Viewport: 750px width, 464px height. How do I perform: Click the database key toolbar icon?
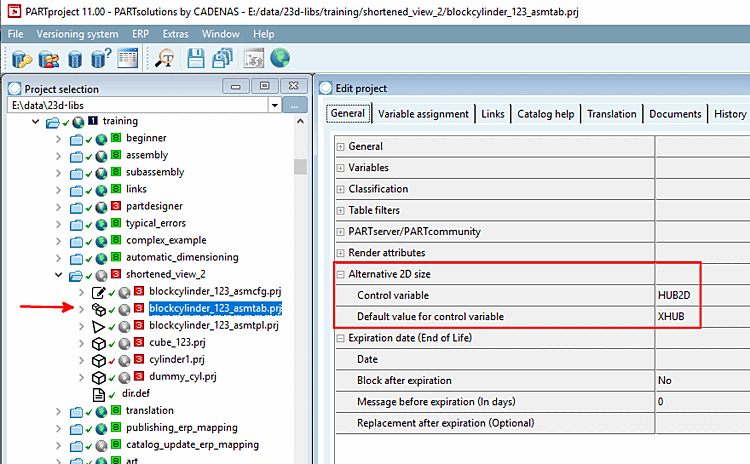22,59
